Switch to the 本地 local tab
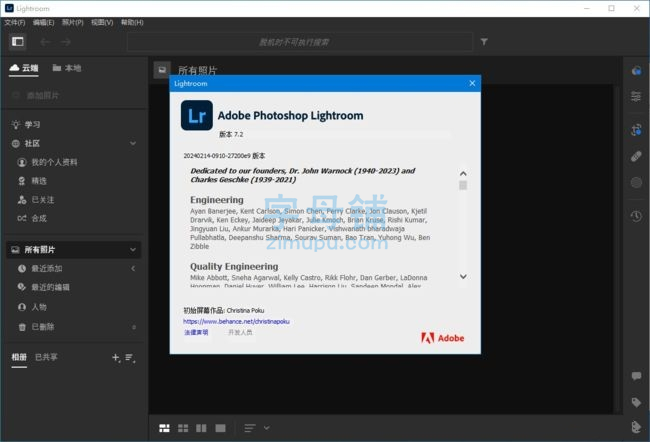The width and height of the screenshot is (650, 442). click(x=67, y=68)
